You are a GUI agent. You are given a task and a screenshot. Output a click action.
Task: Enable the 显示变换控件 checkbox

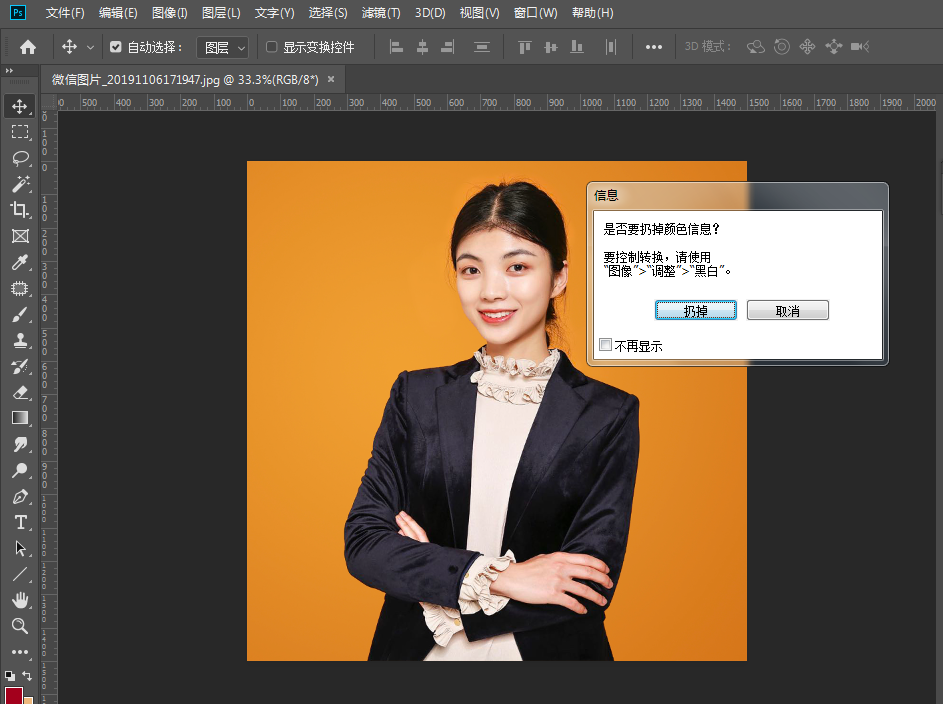[271, 46]
